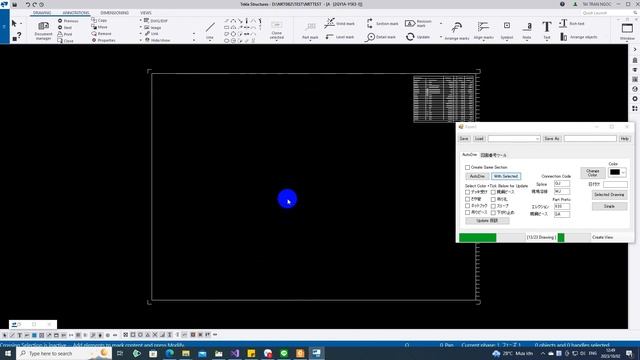Click the Selected Drawing button
This screenshot has width=640, height=360.
(609, 195)
